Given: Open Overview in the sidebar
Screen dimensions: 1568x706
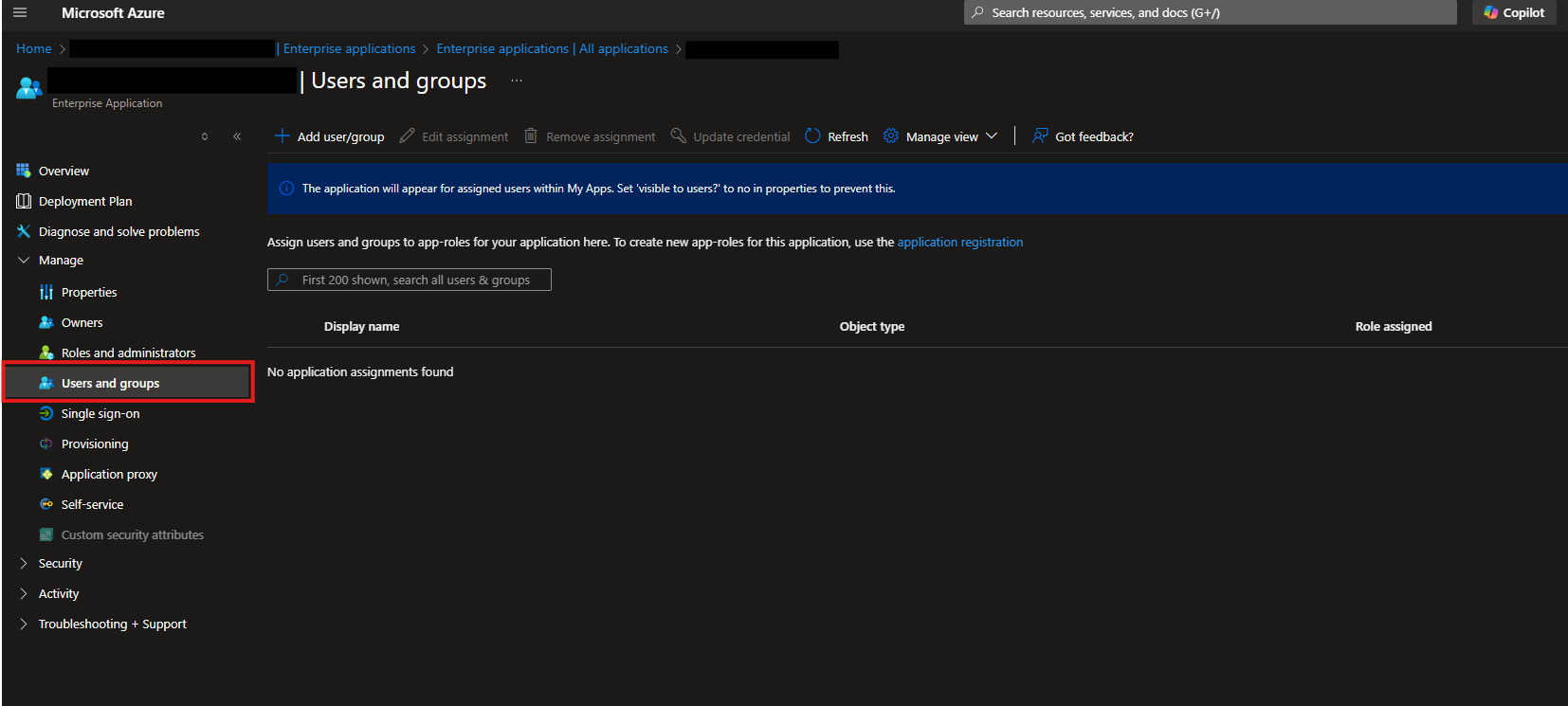Looking at the screenshot, I should point(64,171).
